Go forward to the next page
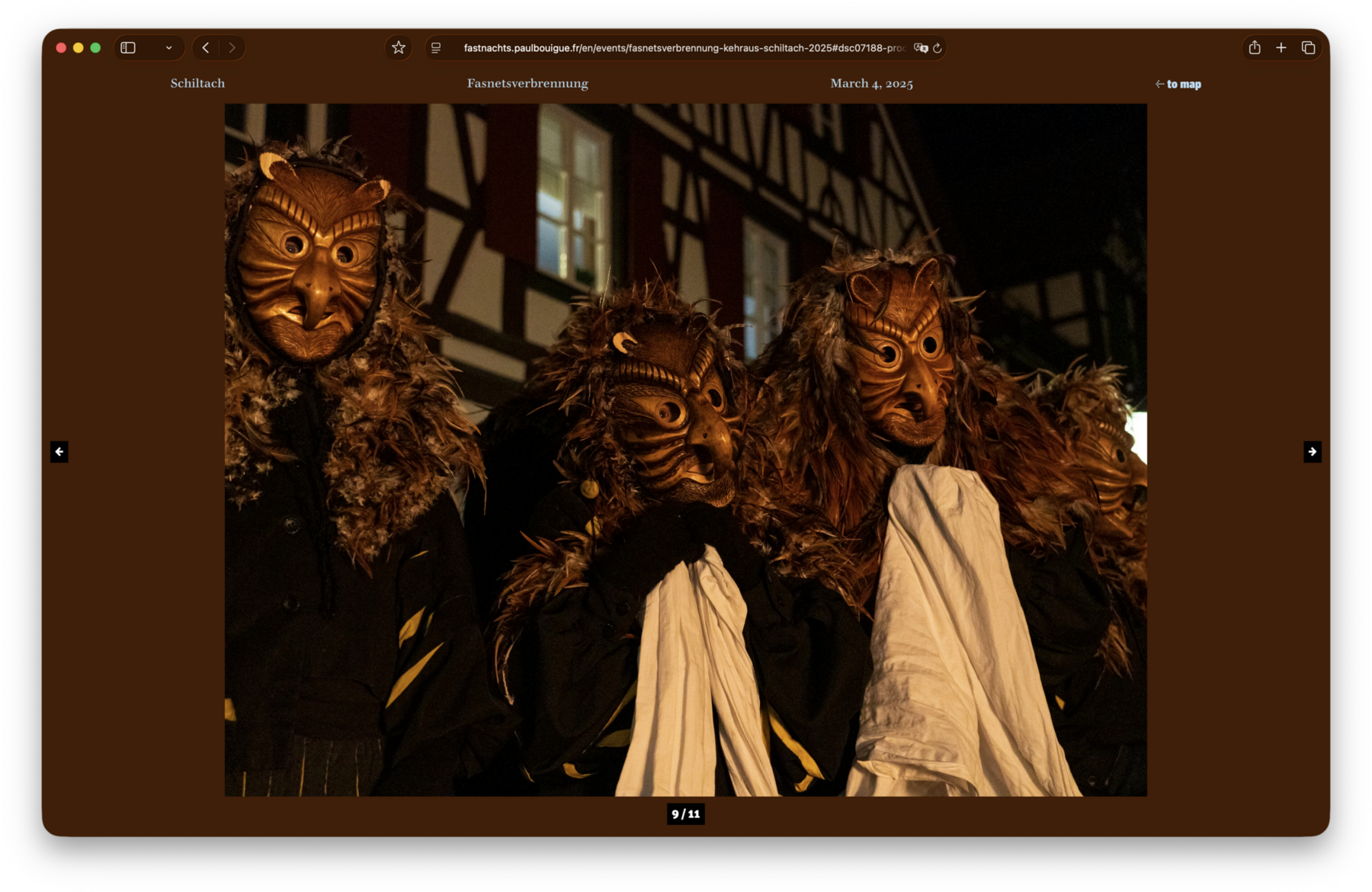 click(232, 48)
